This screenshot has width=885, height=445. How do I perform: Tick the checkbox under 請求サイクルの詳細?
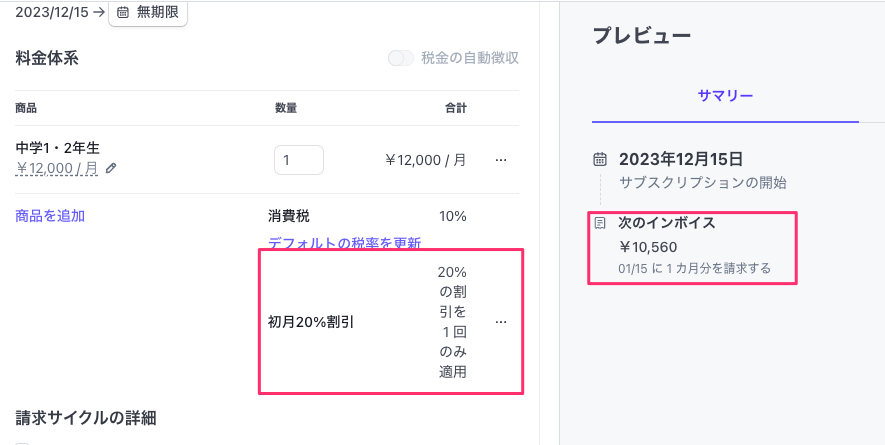pos(21,444)
